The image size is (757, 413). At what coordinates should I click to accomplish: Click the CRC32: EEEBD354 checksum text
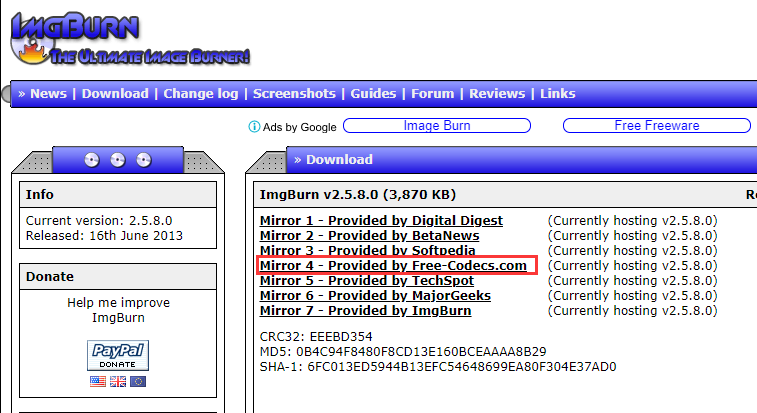pyautogui.click(x=316, y=337)
